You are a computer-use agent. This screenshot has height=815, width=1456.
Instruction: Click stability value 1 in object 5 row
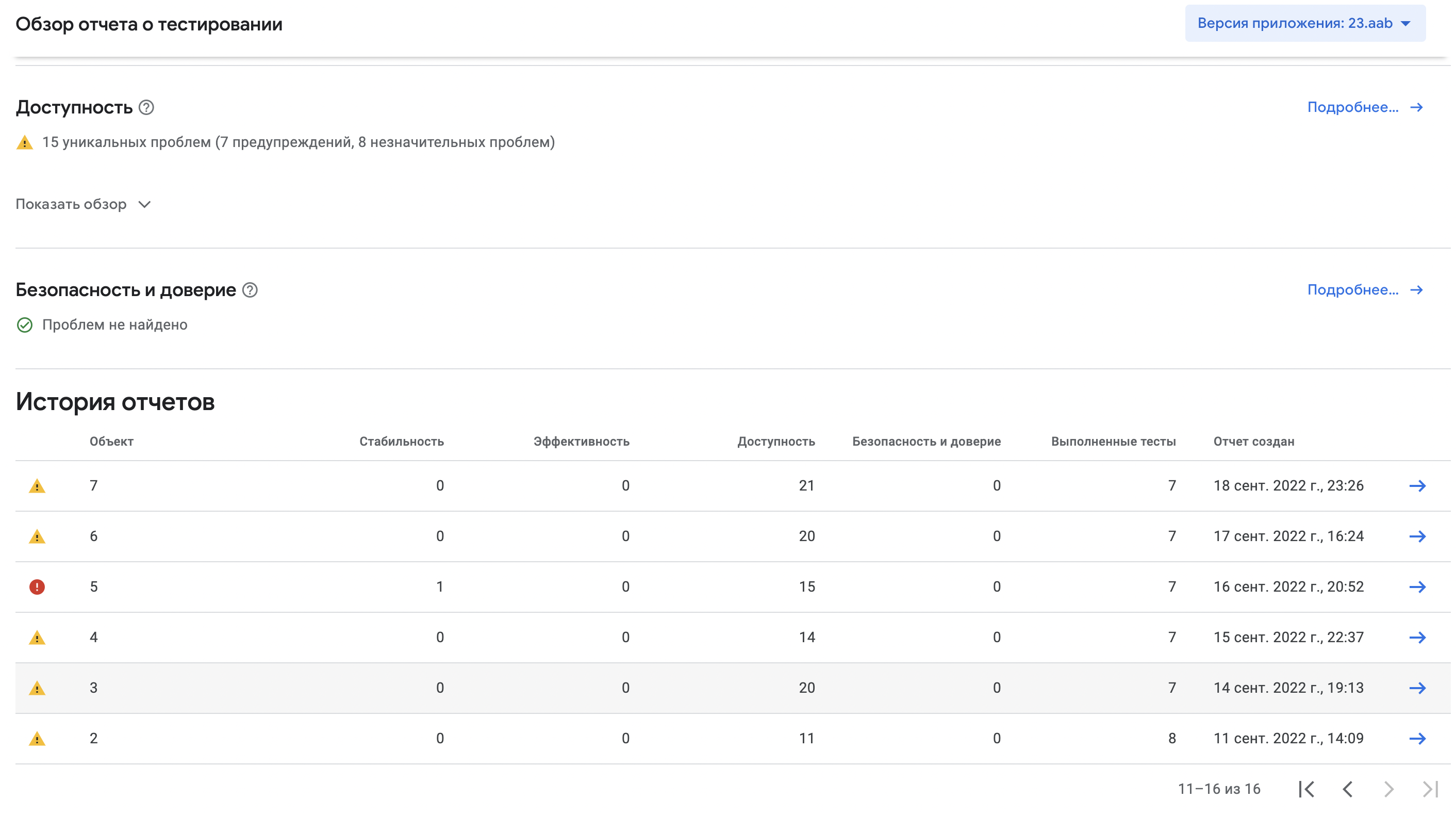[x=439, y=587]
